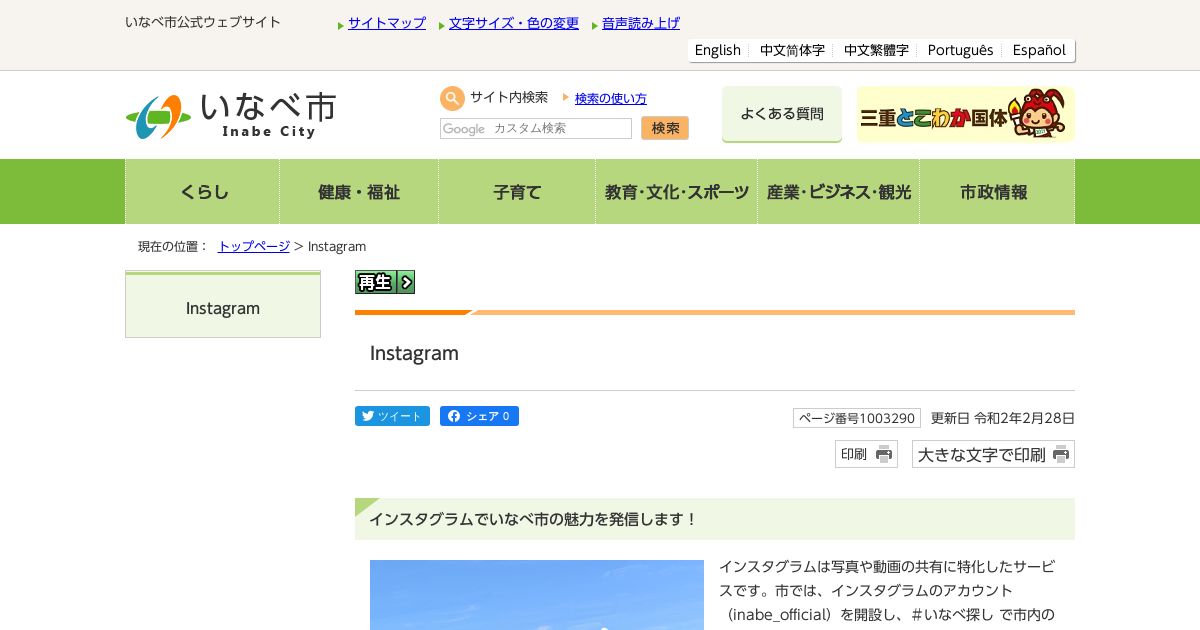1200x630 pixels.
Task: Open the 健康・福祉 menu
Action: pyautogui.click(x=359, y=192)
